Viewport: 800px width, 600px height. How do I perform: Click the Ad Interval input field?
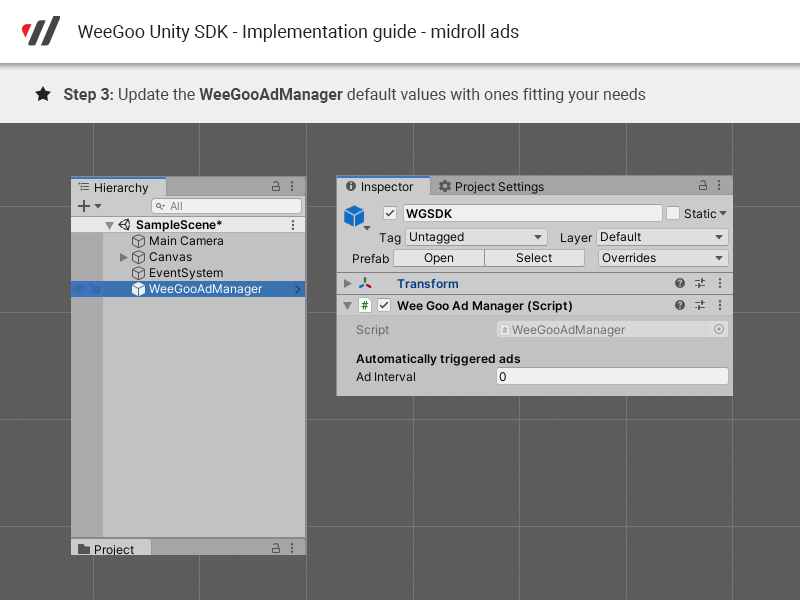point(612,377)
